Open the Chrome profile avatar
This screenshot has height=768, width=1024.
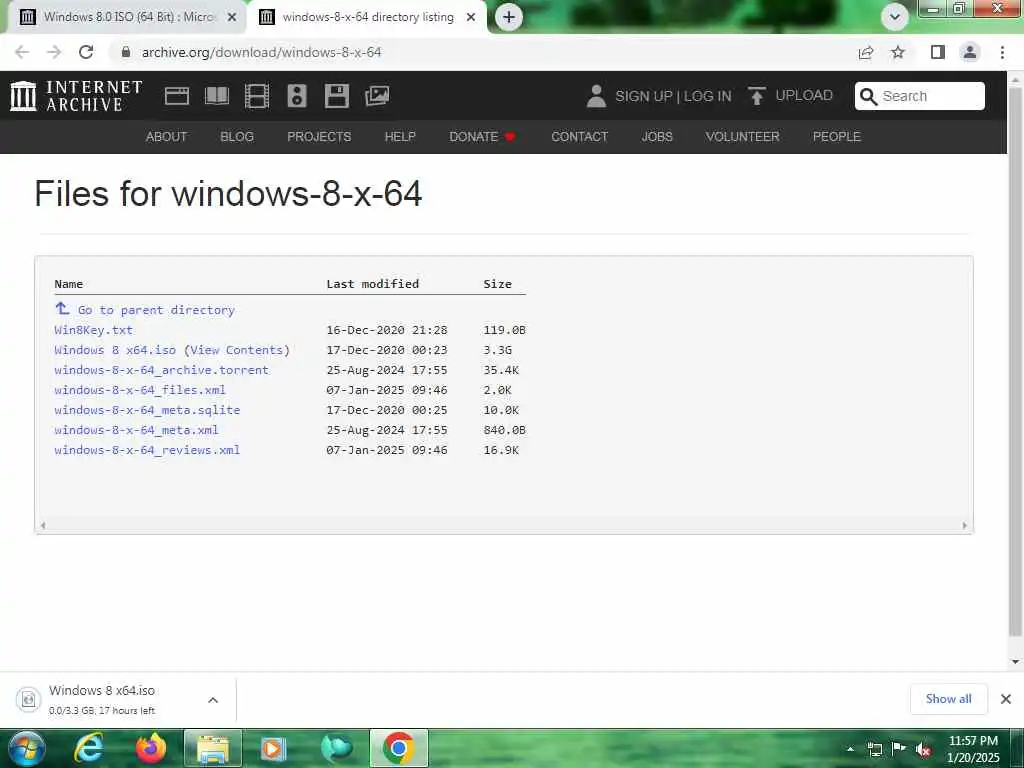[x=970, y=52]
